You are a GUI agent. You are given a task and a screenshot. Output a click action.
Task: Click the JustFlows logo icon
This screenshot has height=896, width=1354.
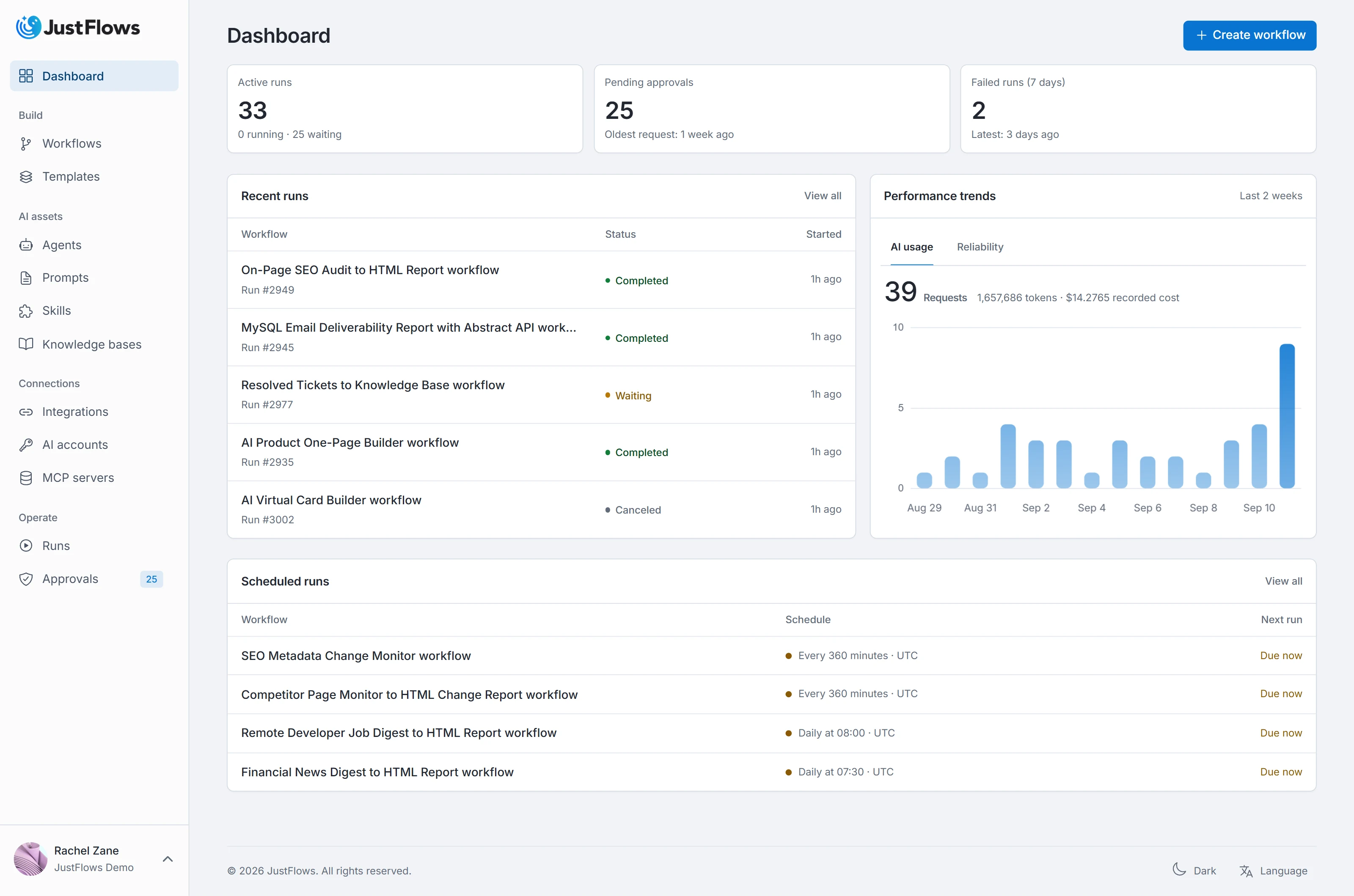(x=29, y=27)
